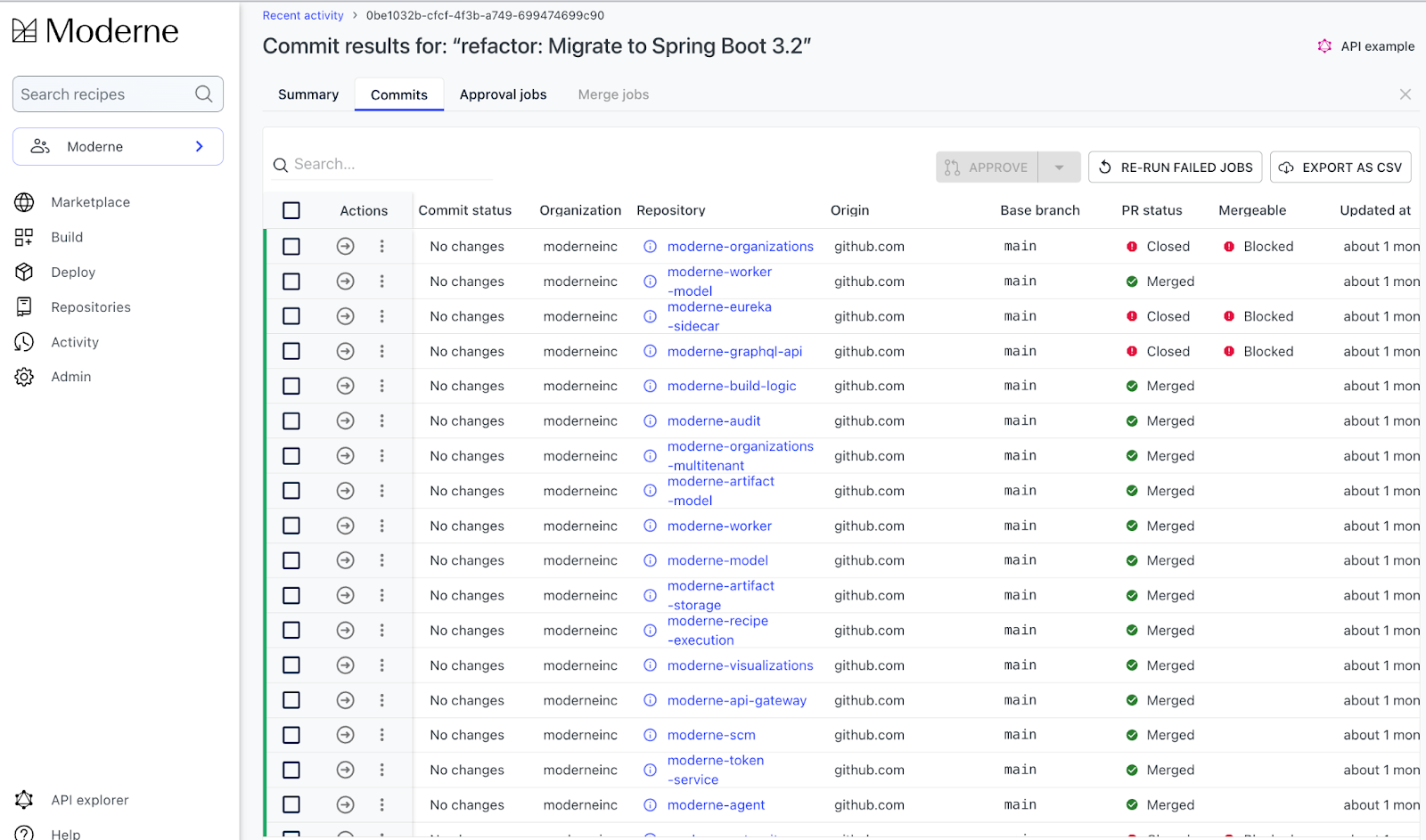Click info icon next to moderne-organizations-multitenant

tap(651, 456)
